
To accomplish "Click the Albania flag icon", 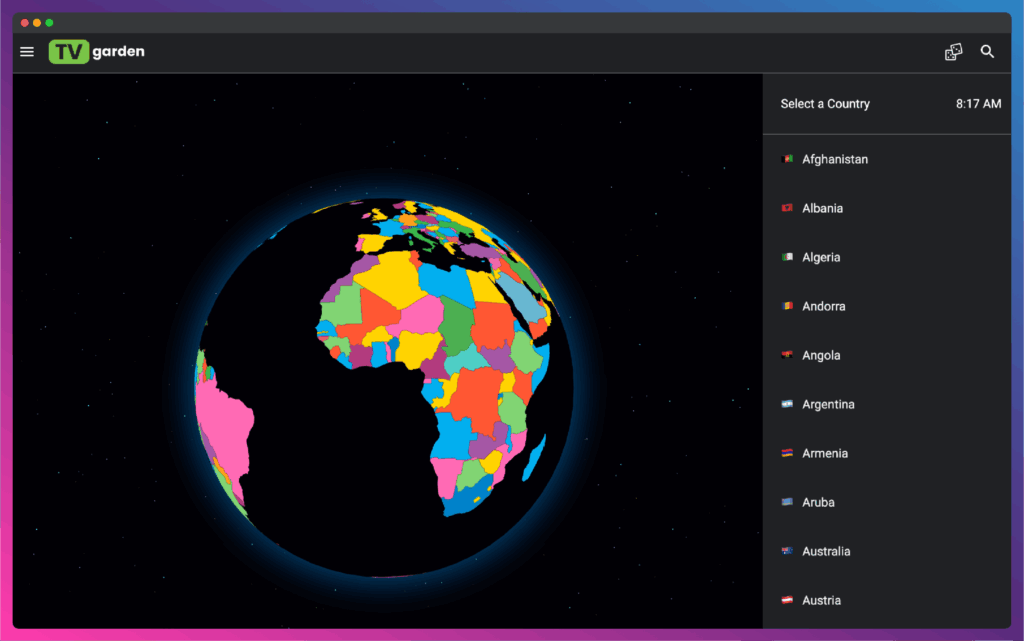I will click(x=787, y=208).
